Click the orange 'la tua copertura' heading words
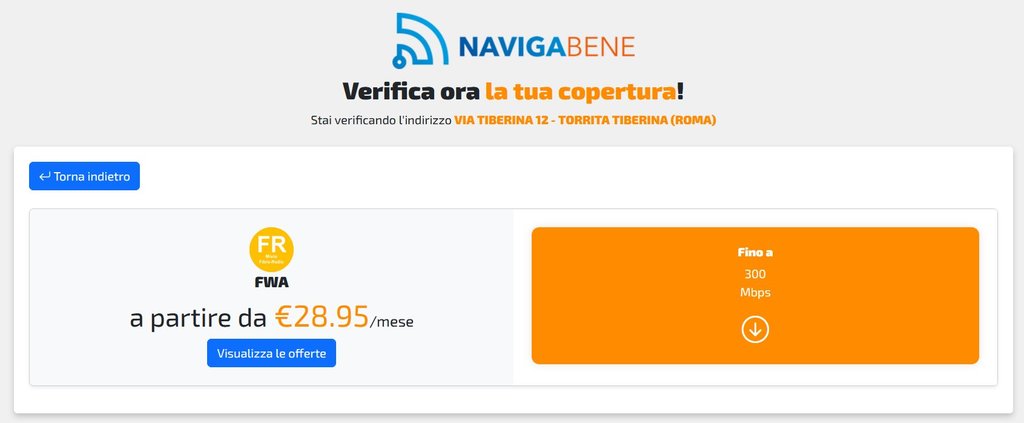This screenshot has height=423, width=1024. pyautogui.click(x=581, y=91)
